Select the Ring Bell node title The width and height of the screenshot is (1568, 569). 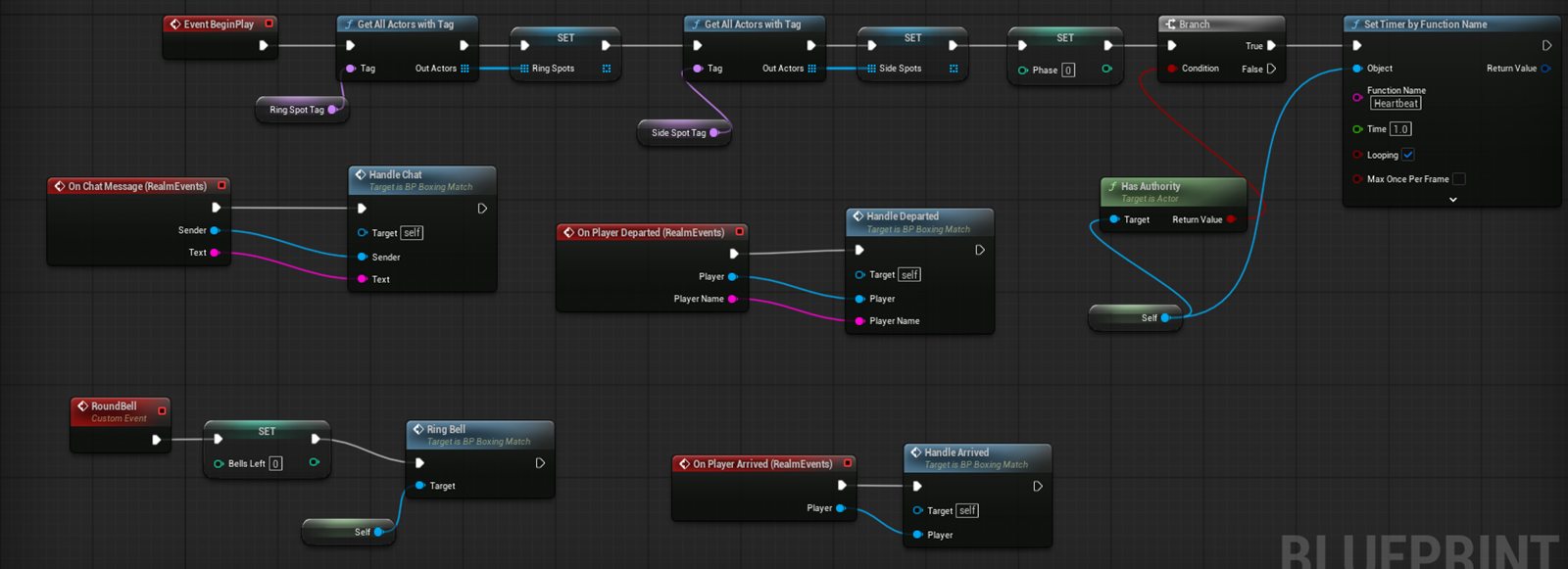(x=446, y=429)
